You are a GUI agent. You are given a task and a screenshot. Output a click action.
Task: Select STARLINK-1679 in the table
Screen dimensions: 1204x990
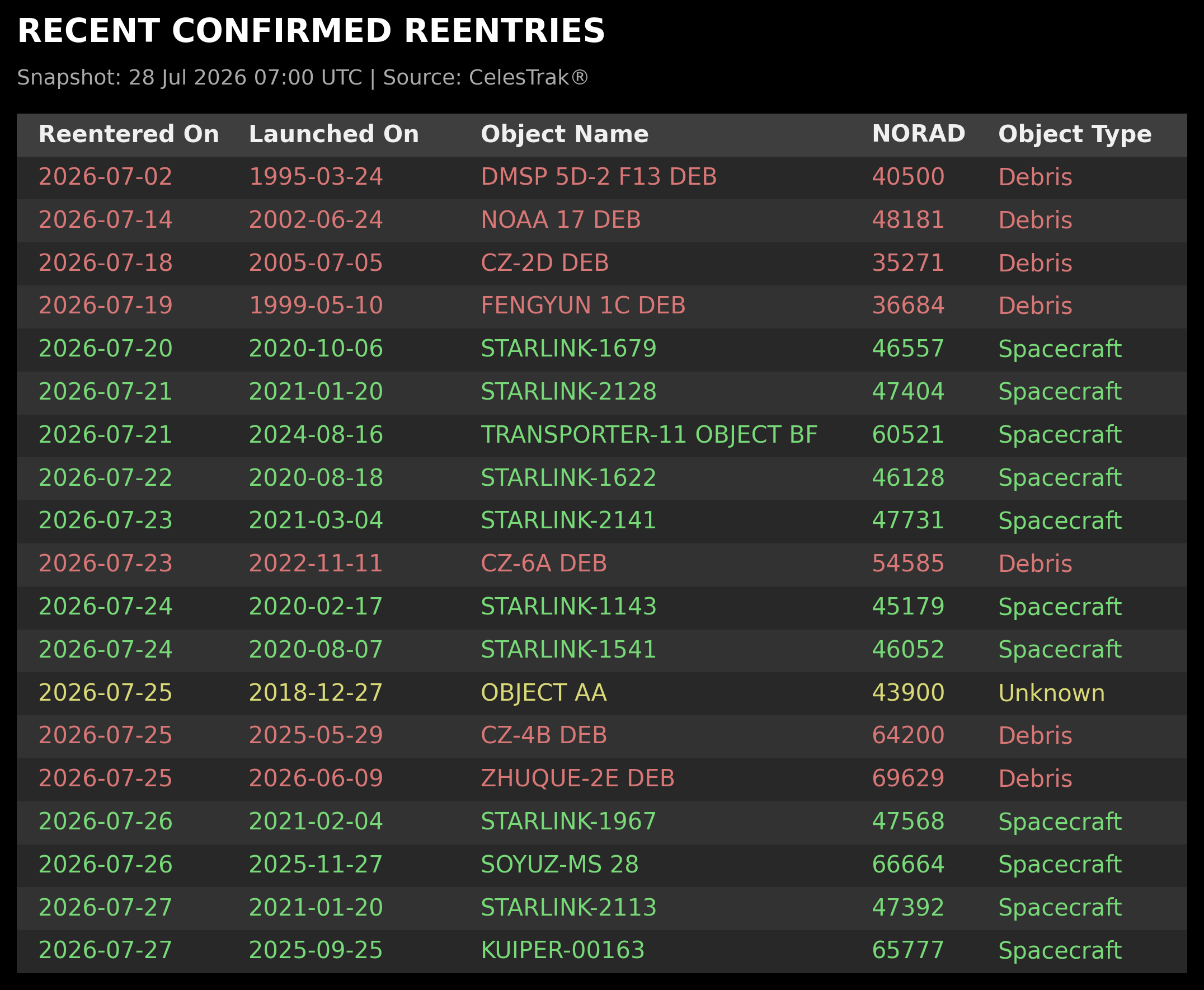pyautogui.click(x=568, y=349)
